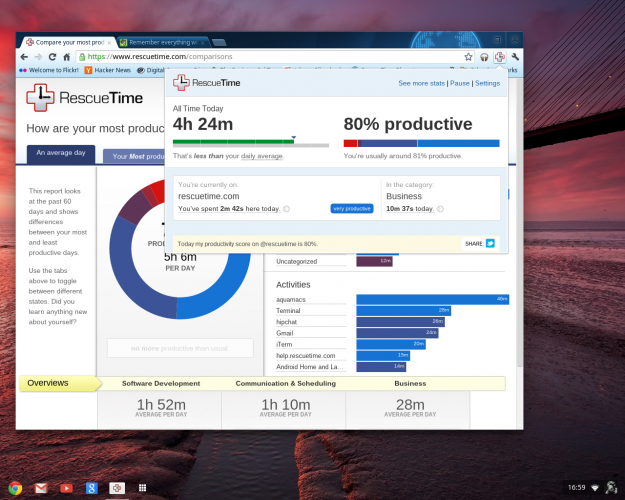
Task: Open Hacker News bookmark
Action: (108, 70)
